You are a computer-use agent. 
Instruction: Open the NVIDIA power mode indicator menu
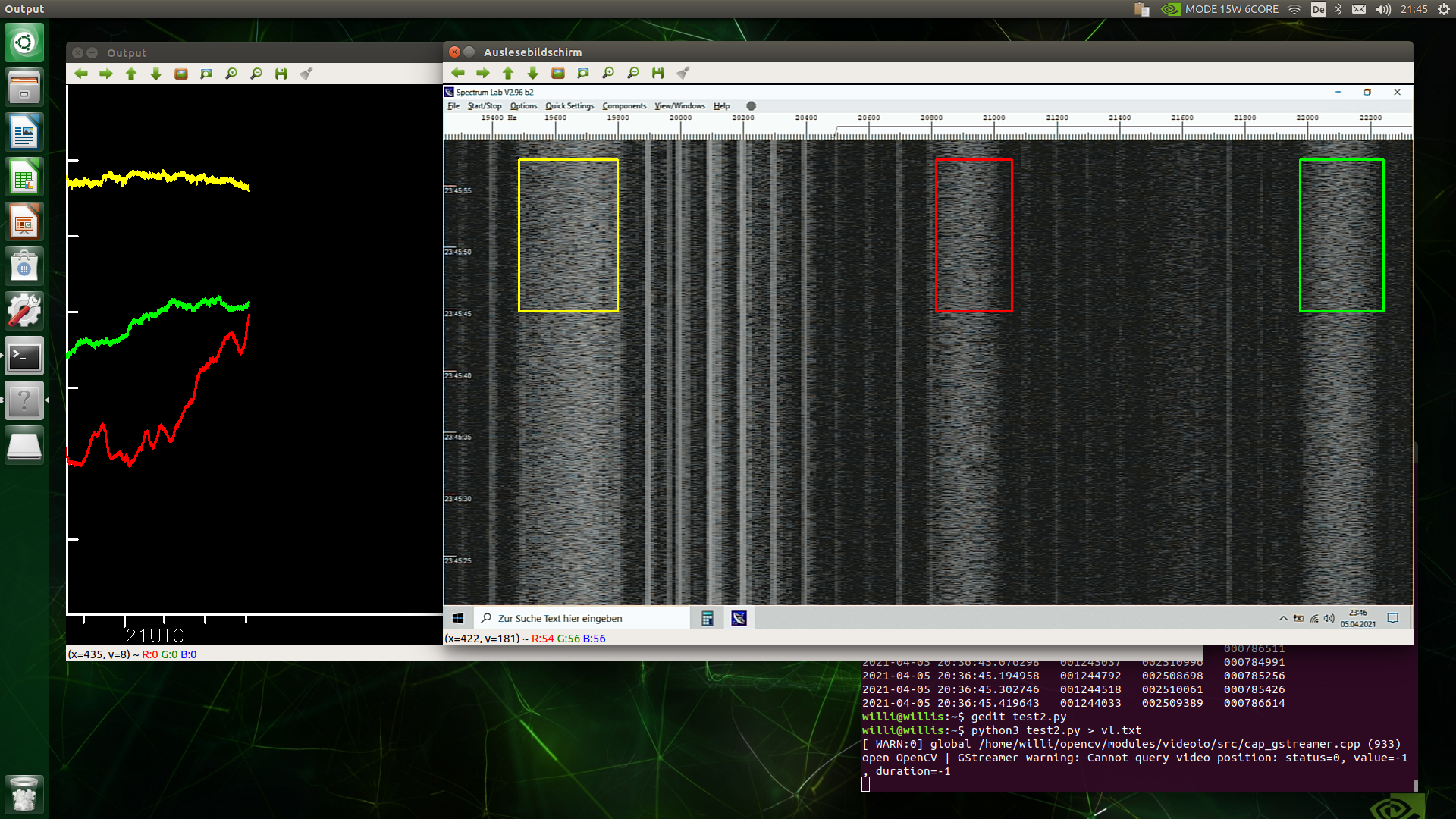pyautogui.click(x=1219, y=9)
